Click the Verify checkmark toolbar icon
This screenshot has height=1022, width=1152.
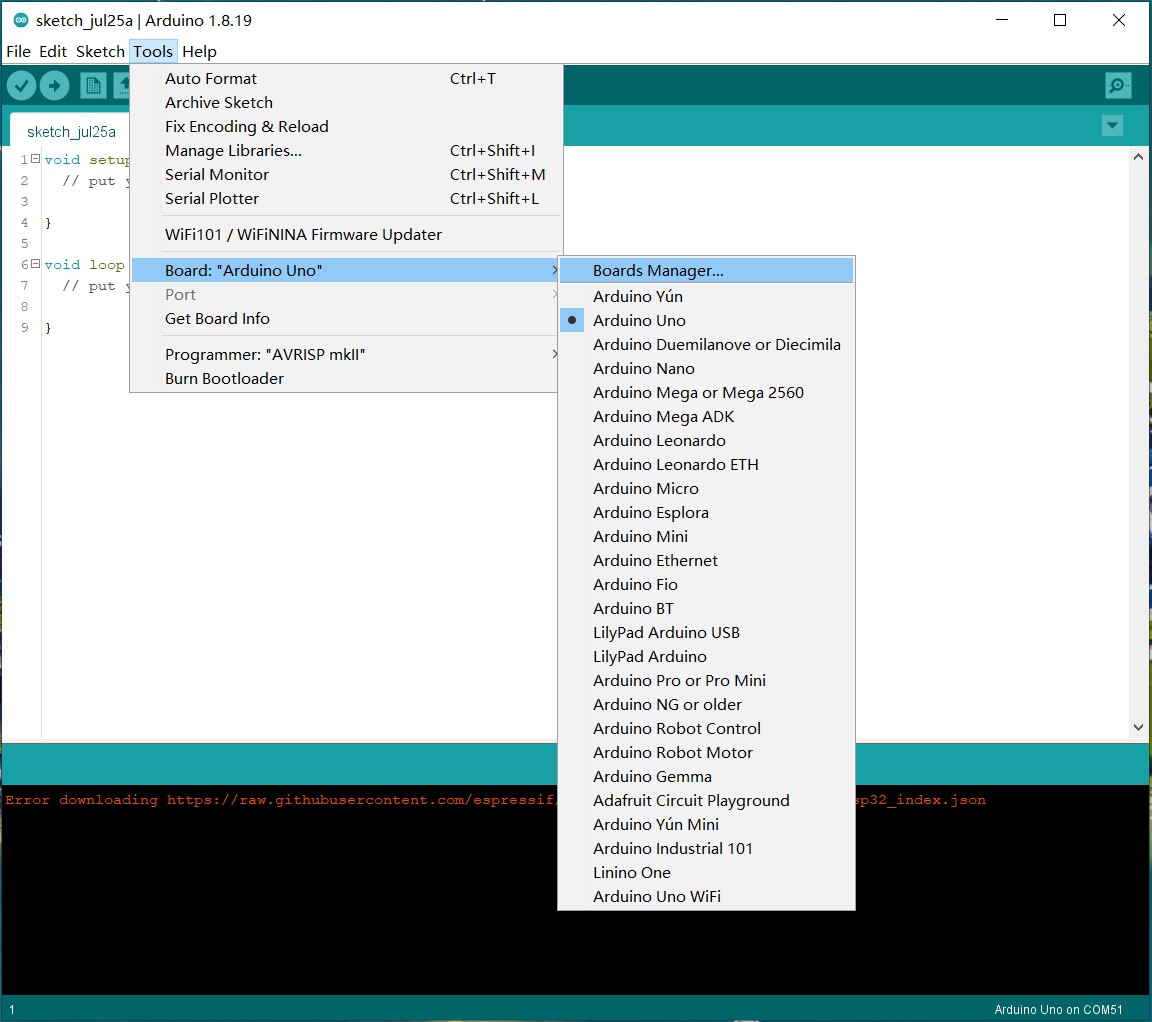click(21, 86)
